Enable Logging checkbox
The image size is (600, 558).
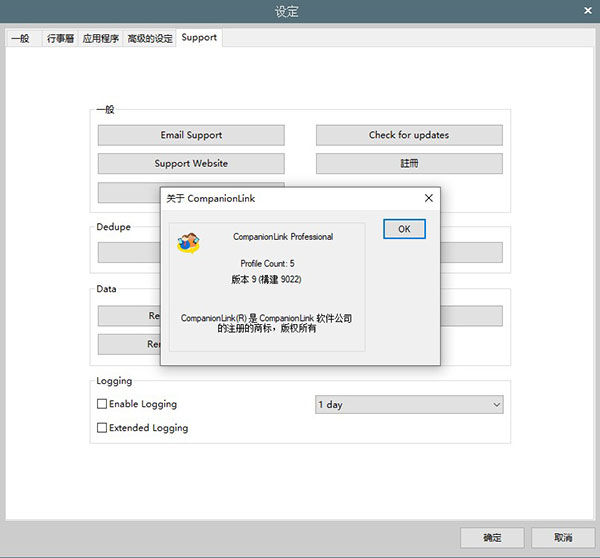(x=102, y=404)
